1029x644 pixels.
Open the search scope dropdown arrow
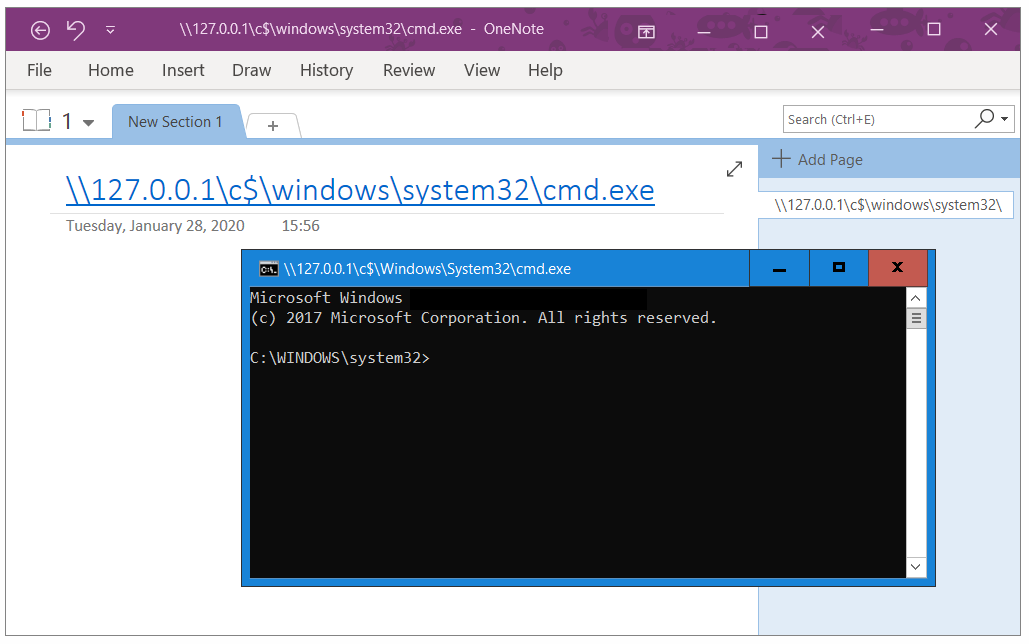(1005, 119)
